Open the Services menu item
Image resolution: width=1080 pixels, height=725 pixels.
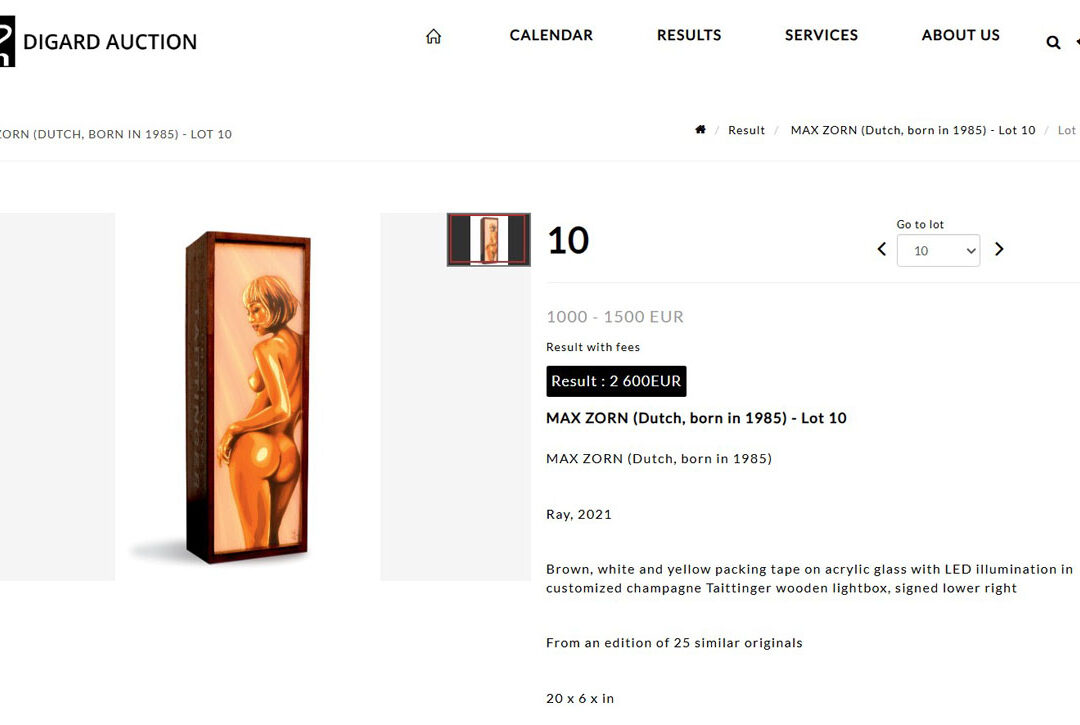821,35
